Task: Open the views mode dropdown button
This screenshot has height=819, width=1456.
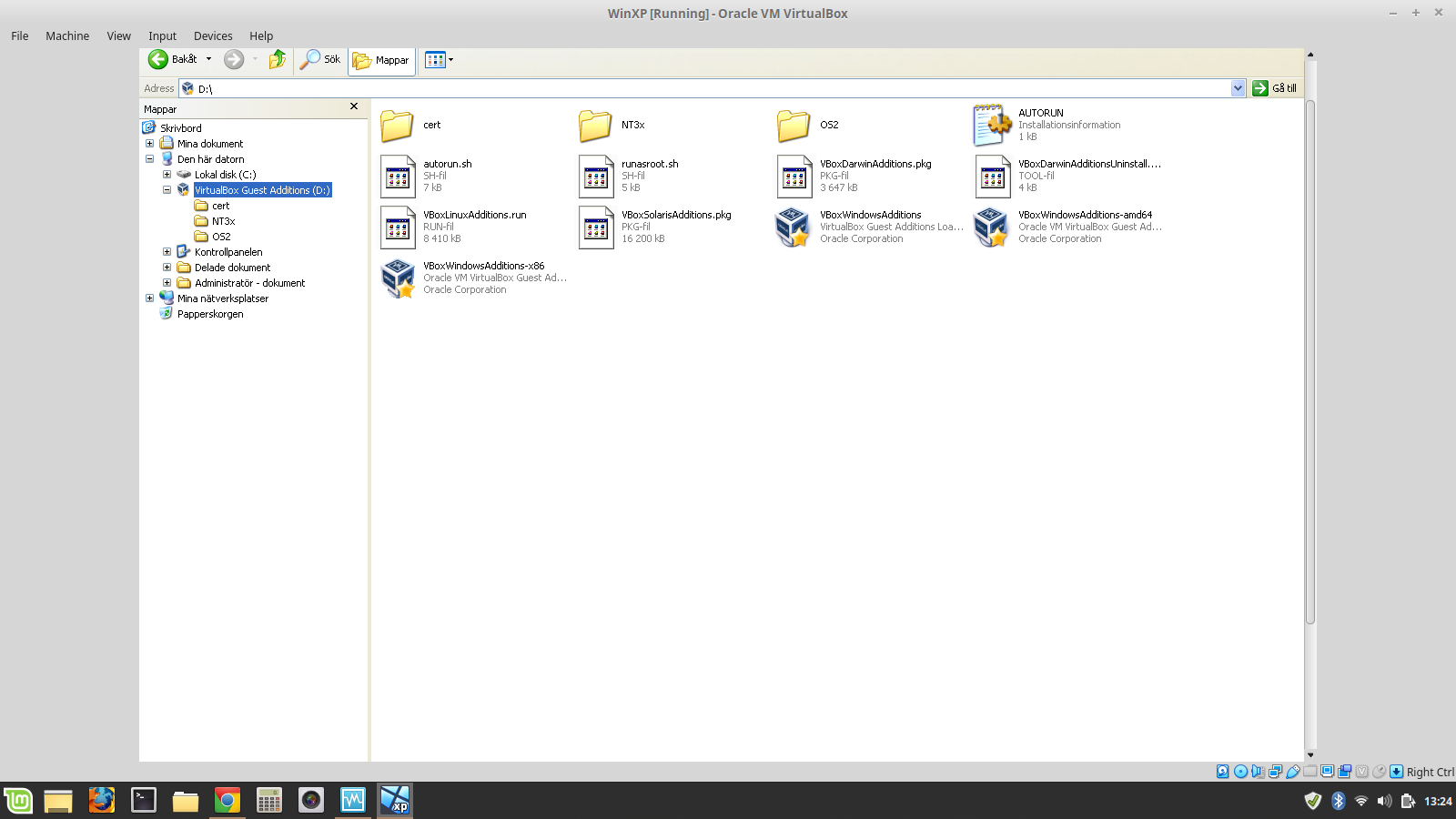Action: click(x=439, y=60)
